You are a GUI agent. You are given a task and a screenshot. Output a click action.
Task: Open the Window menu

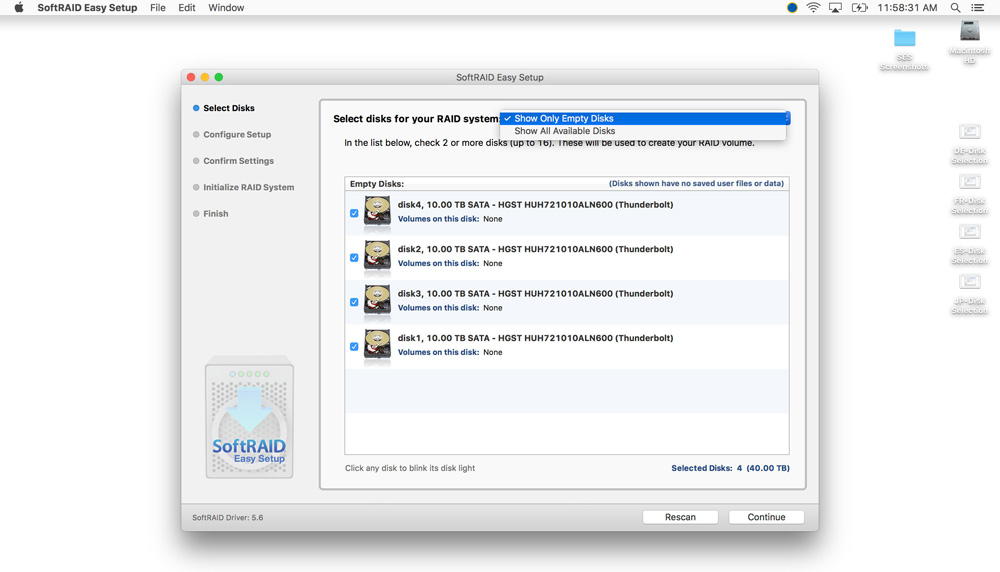coord(226,8)
